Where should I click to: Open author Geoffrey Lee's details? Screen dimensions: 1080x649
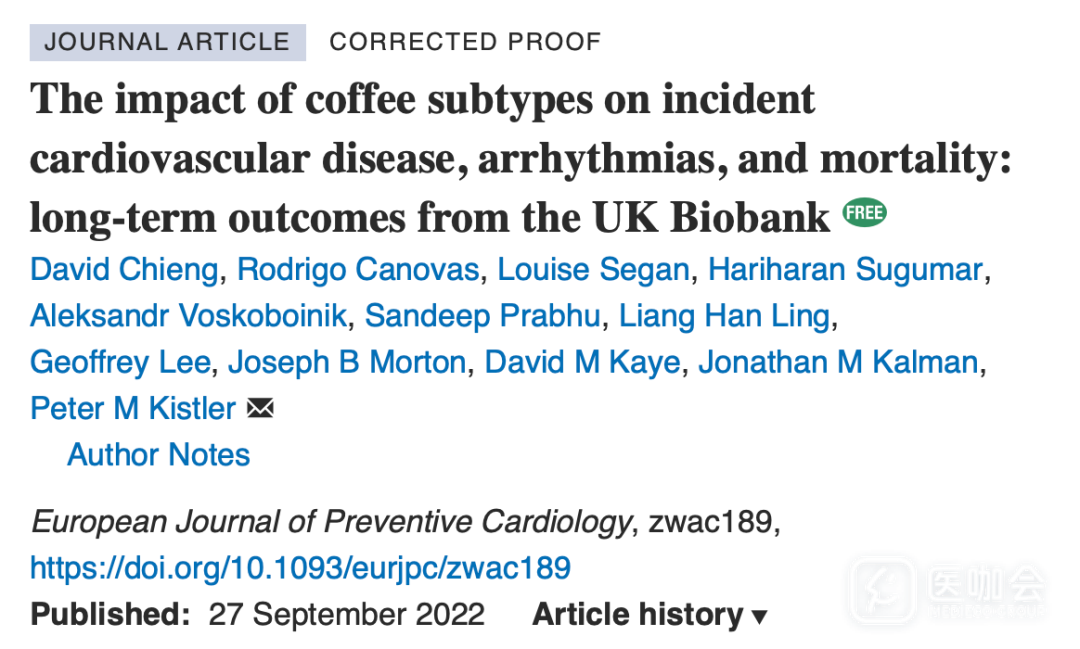(x=120, y=362)
